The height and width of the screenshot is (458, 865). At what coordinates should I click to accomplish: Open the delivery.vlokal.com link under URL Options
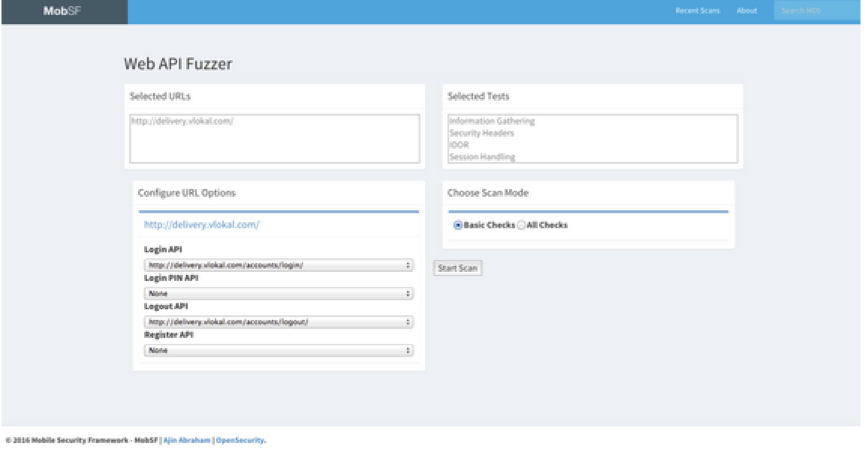coord(201,225)
